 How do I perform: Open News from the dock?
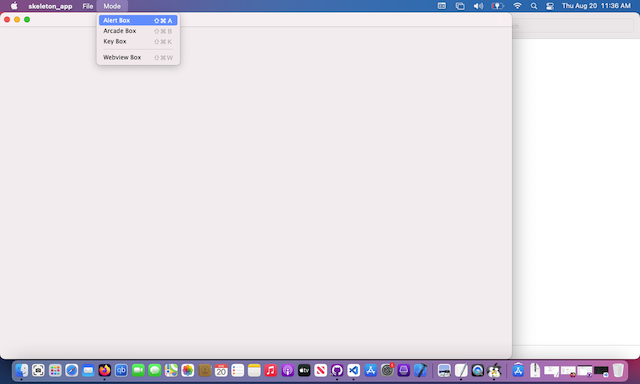321,371
